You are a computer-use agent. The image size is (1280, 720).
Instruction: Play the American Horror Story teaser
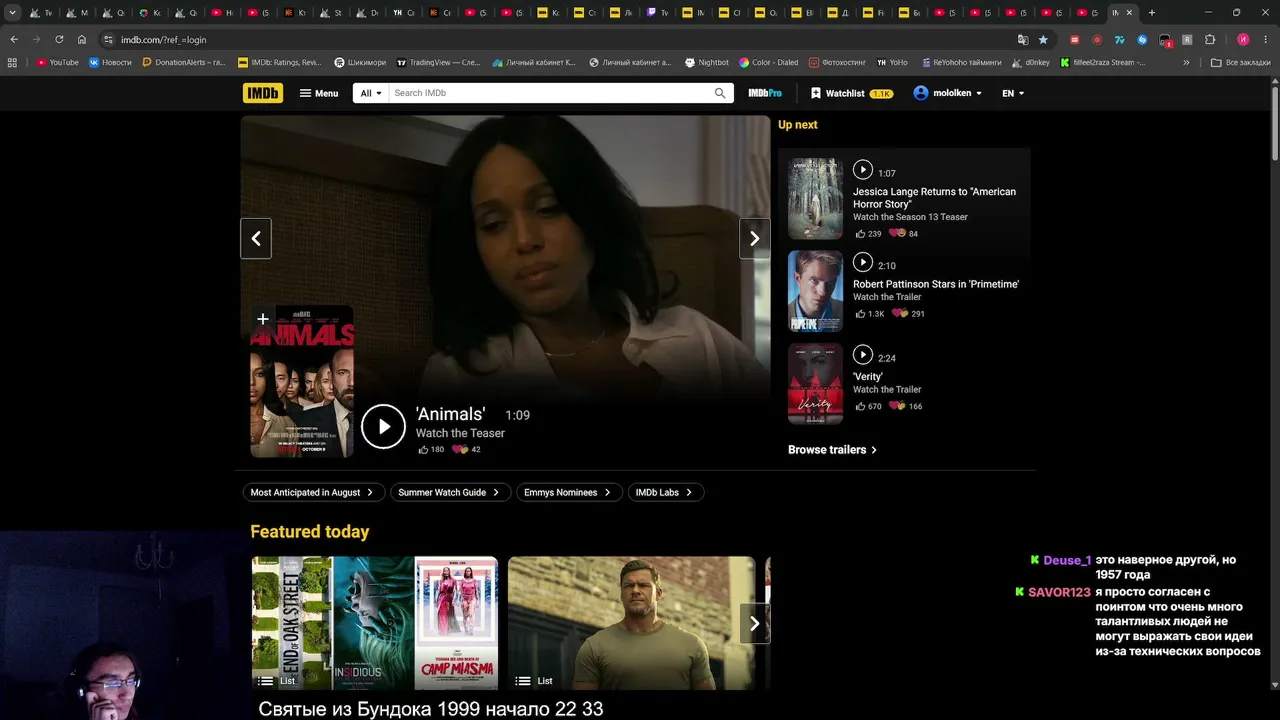(x=863, y=170)
